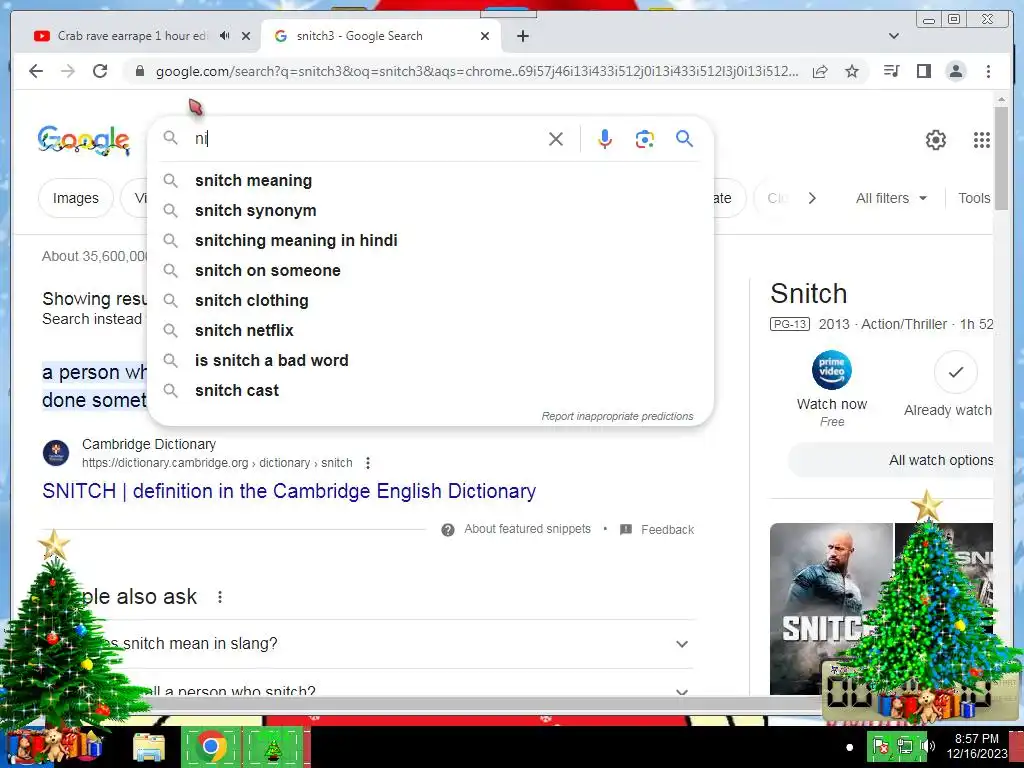This screenshot has width=1024, height=768.
Task: Expand call a person who snitch question
Action: pos(367,691)
